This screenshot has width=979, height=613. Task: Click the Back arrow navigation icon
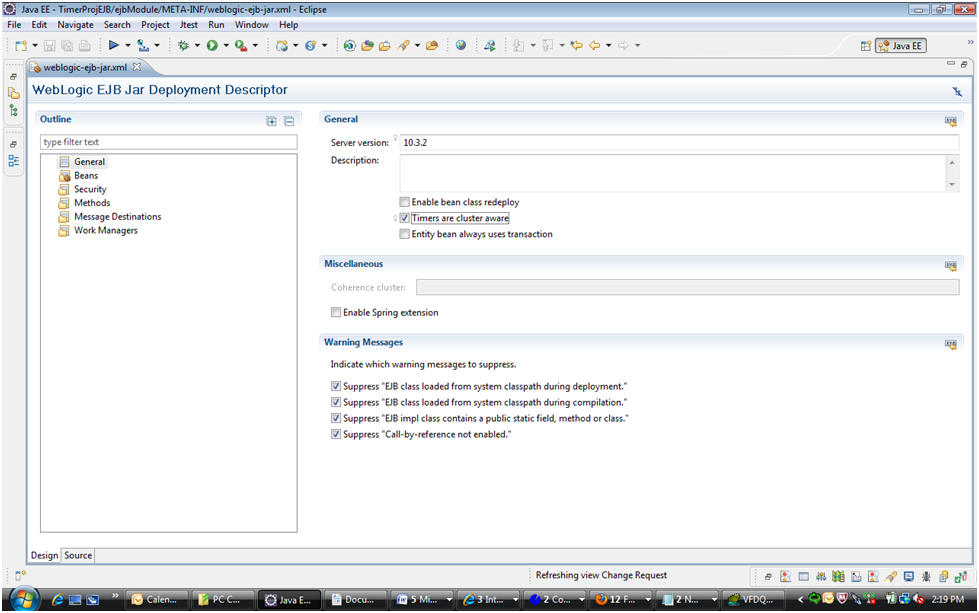click(594, 45)
